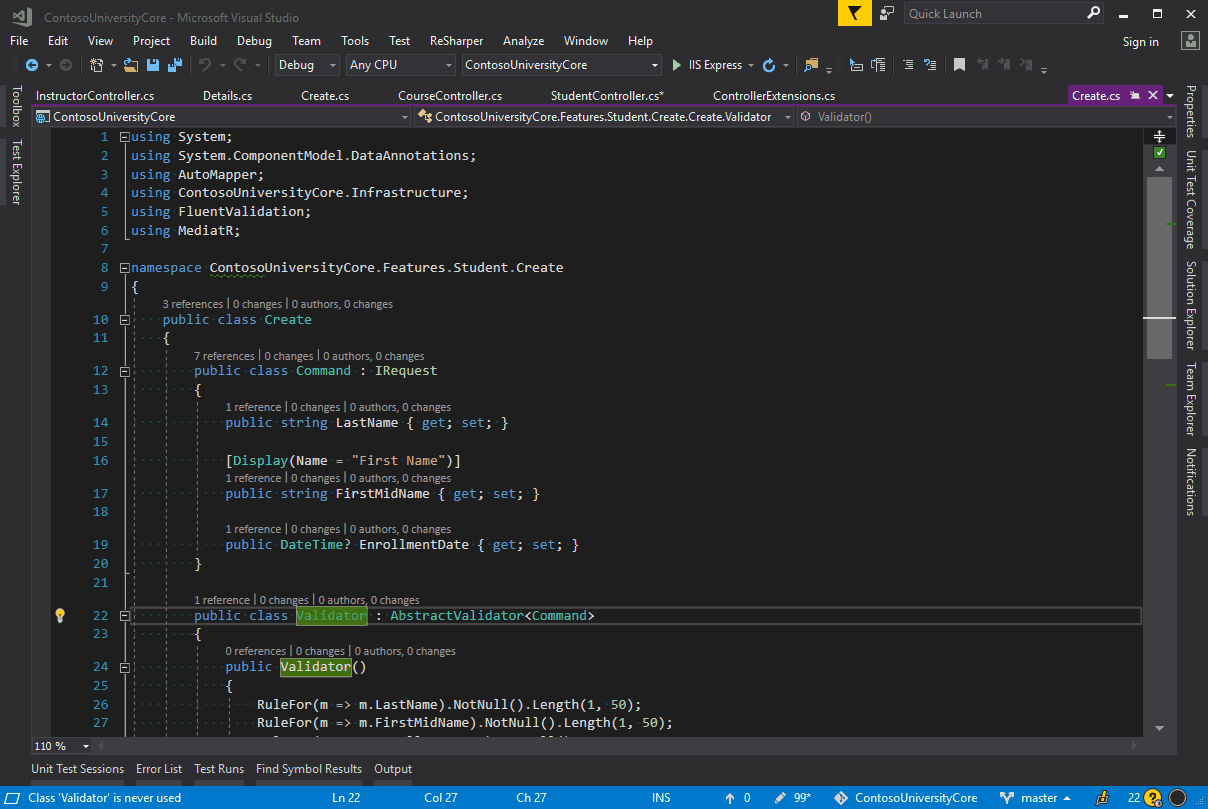This screenshot has width=1208, height=809.
Task: Collapse the using directives block at line 1
Action: point(124,137)
